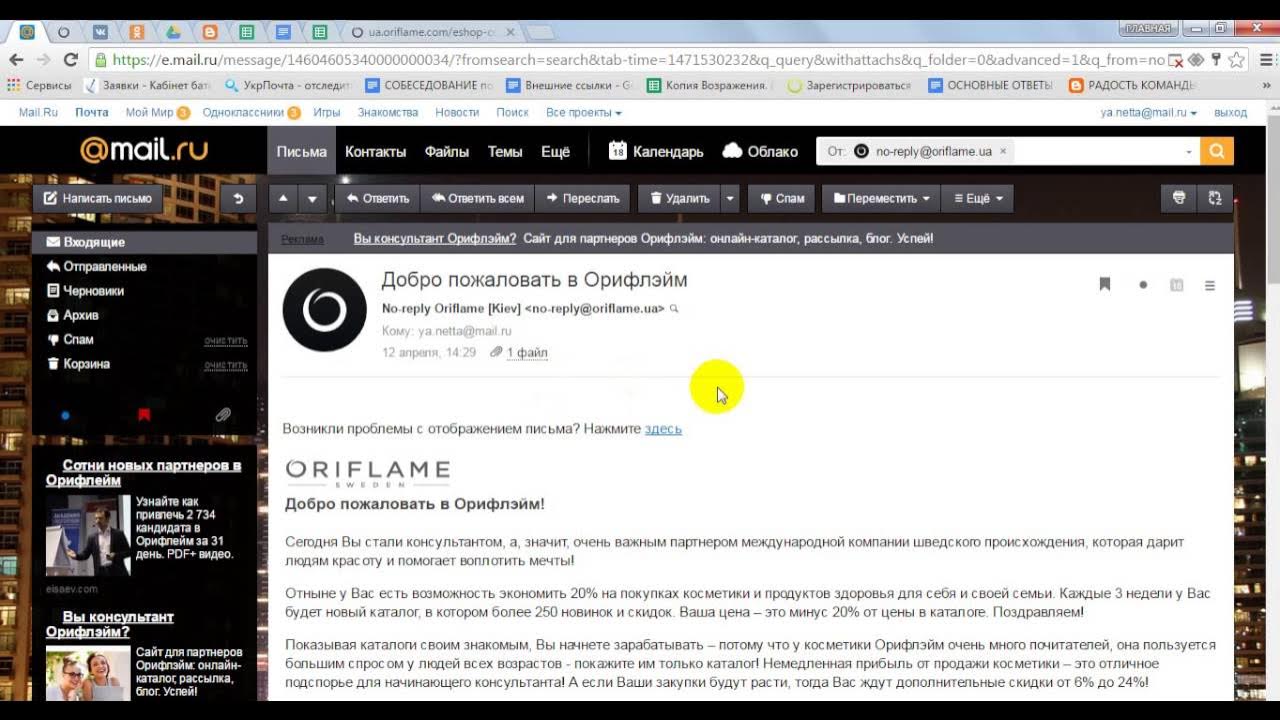Open the Темы tab
Screen dimensions: 1280x720
(x=505, y=151)
